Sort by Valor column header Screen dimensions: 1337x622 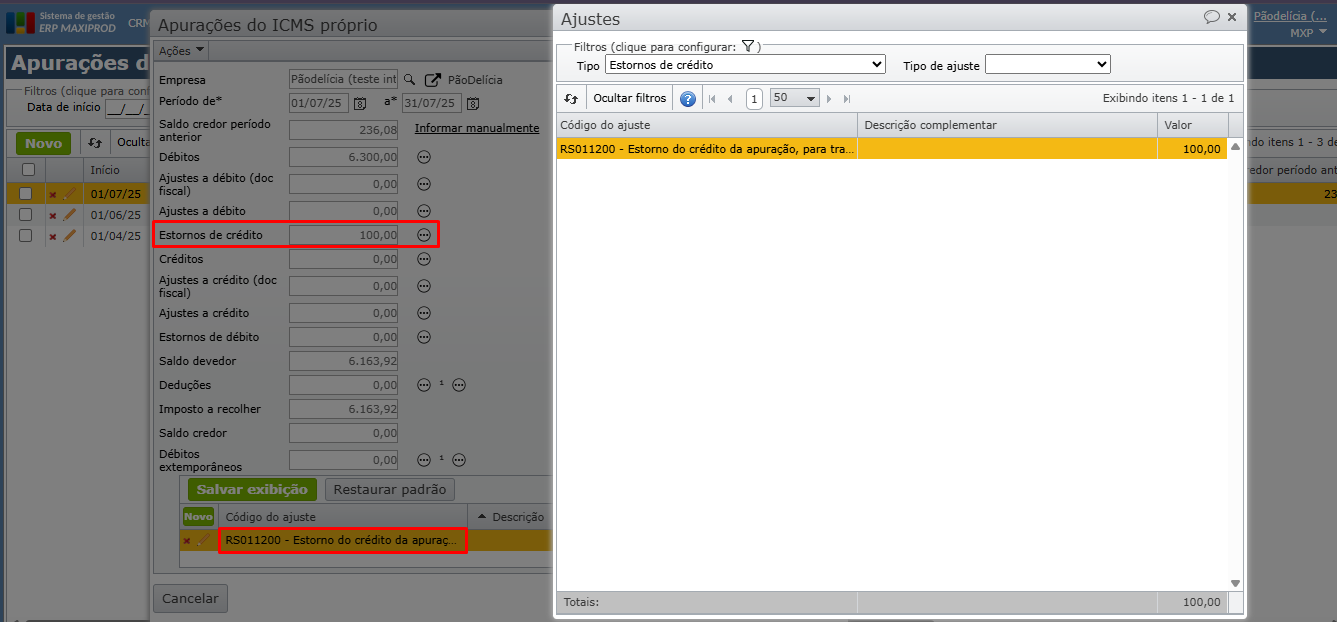1192,125
